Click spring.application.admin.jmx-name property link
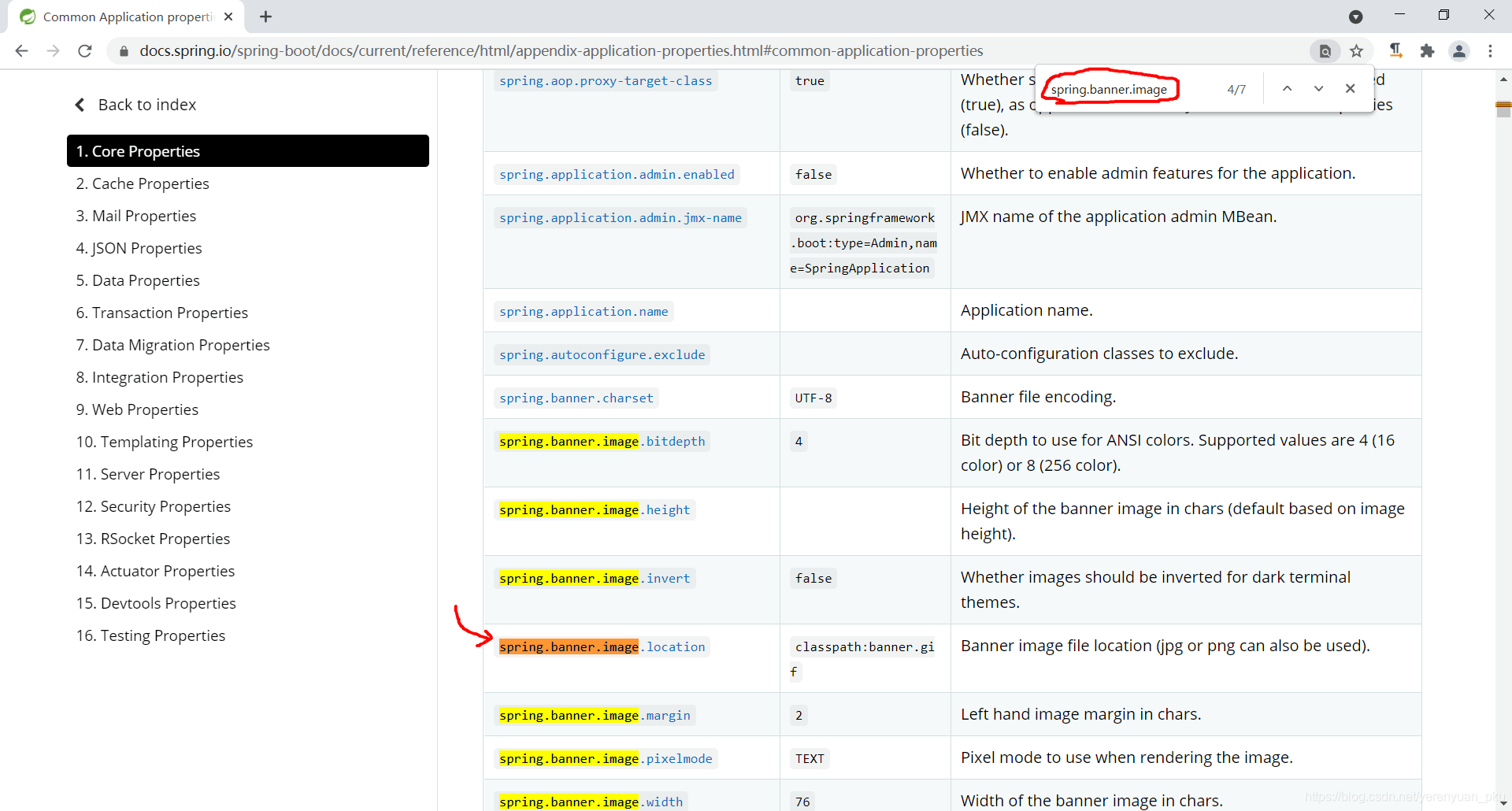This screenshot has height=811, width=1512. 621,218
